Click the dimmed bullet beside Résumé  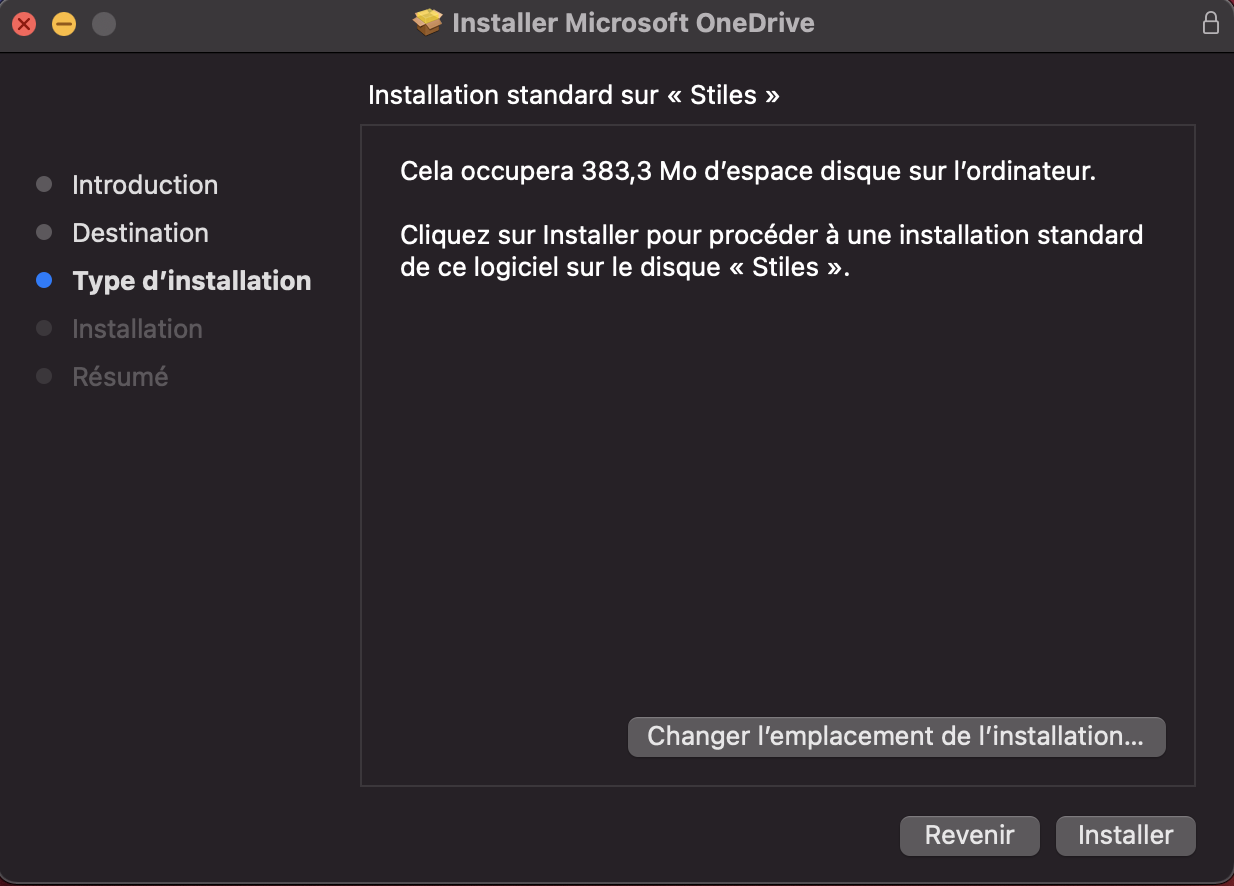click(x=44, y=377)
